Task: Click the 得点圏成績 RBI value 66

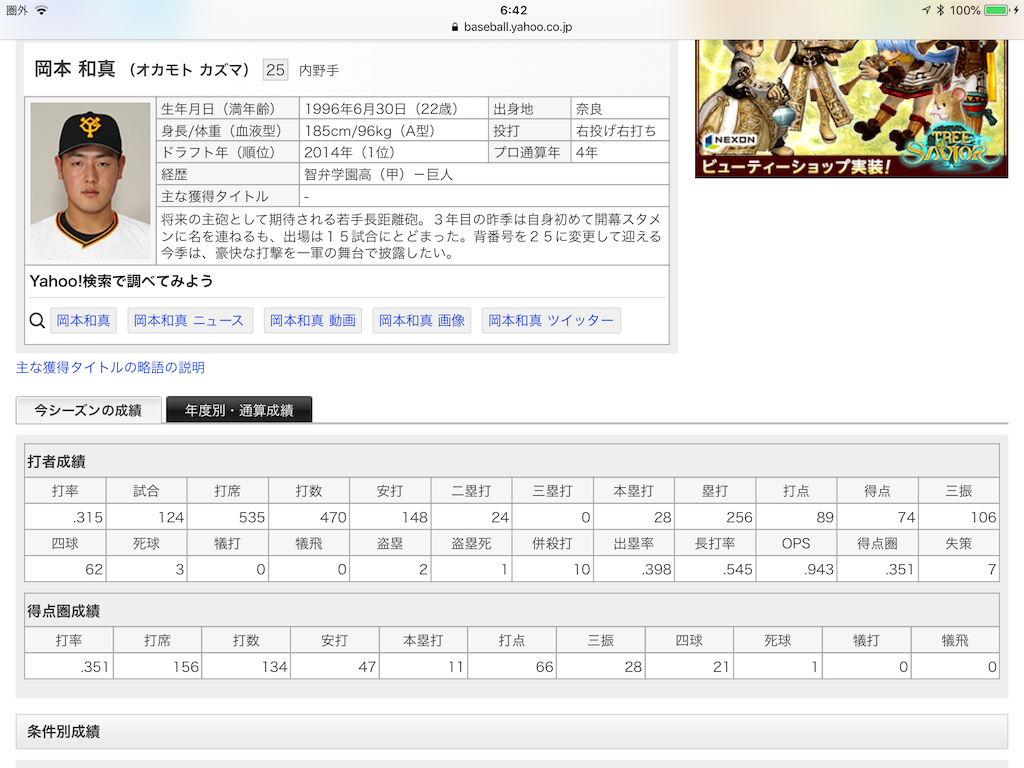Action: (544, 667)
